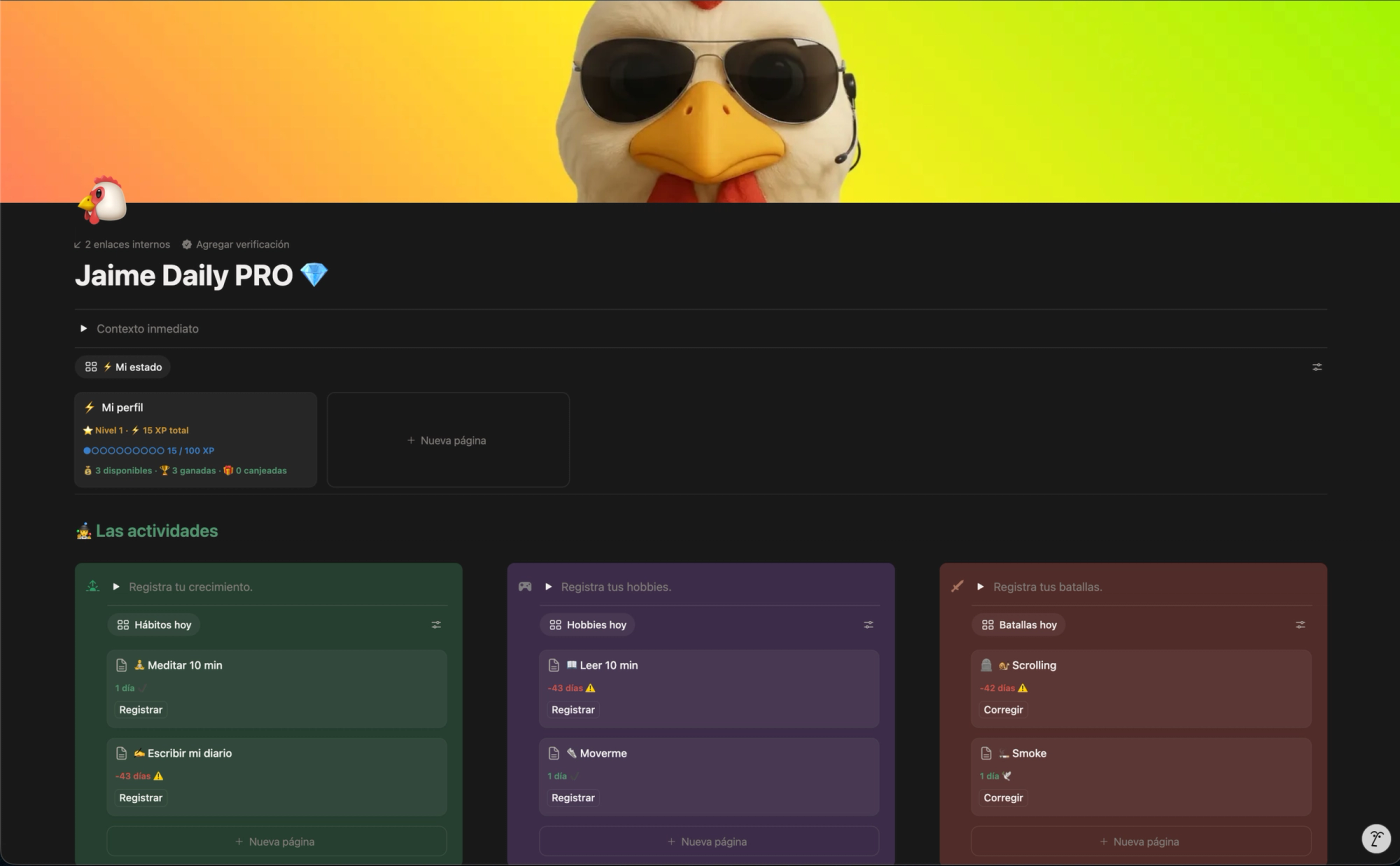Select the Hábitos hoy view tab
The image size is (1400, 866).
coord(153,625)
